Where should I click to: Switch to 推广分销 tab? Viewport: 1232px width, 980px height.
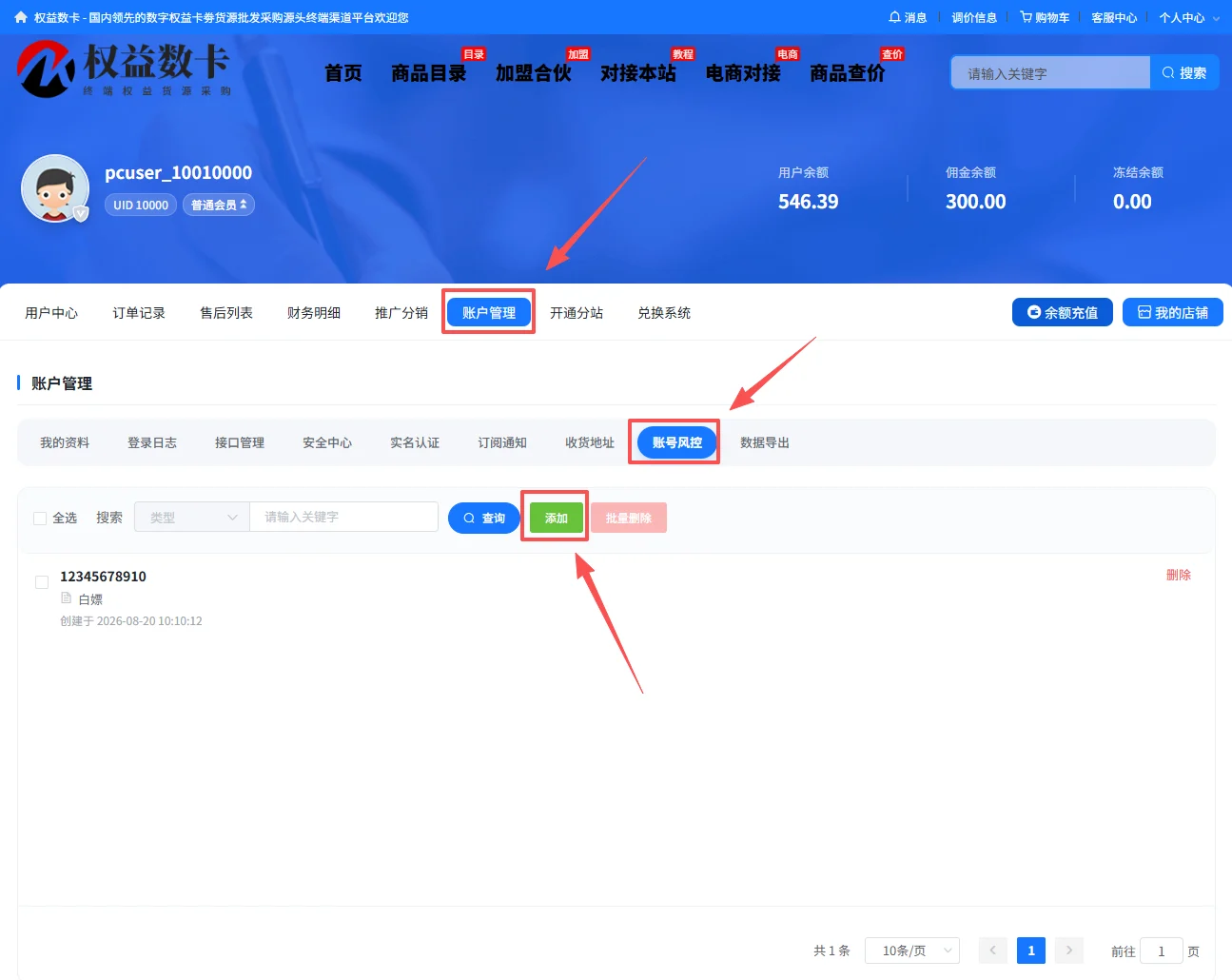pos(401,312)
